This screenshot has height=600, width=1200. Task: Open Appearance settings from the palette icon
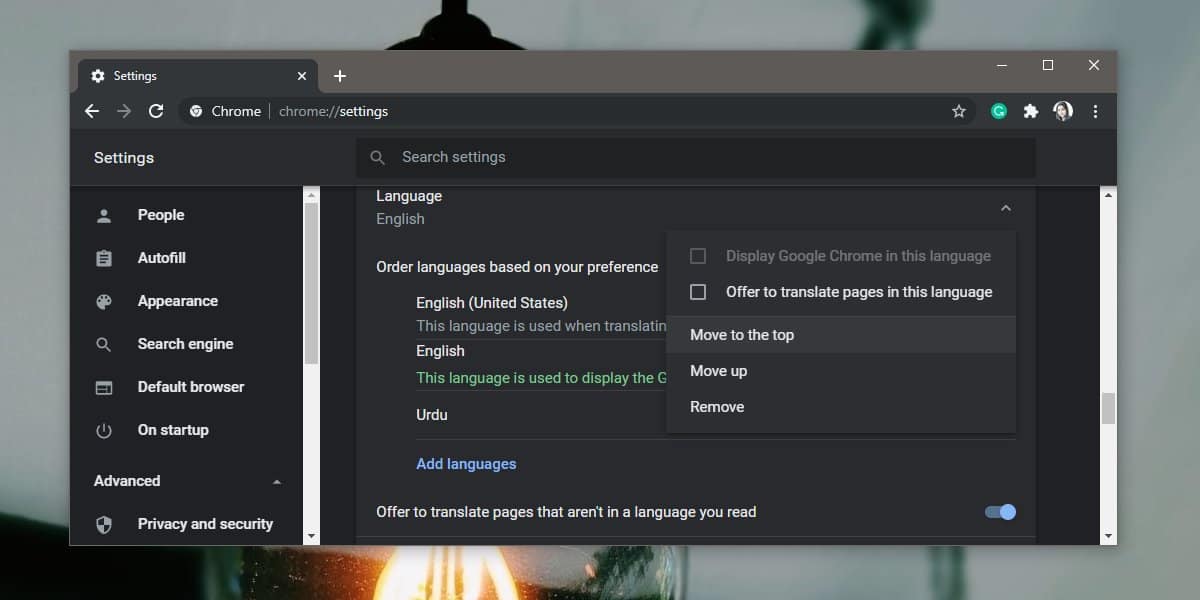[x=104, y=301]
